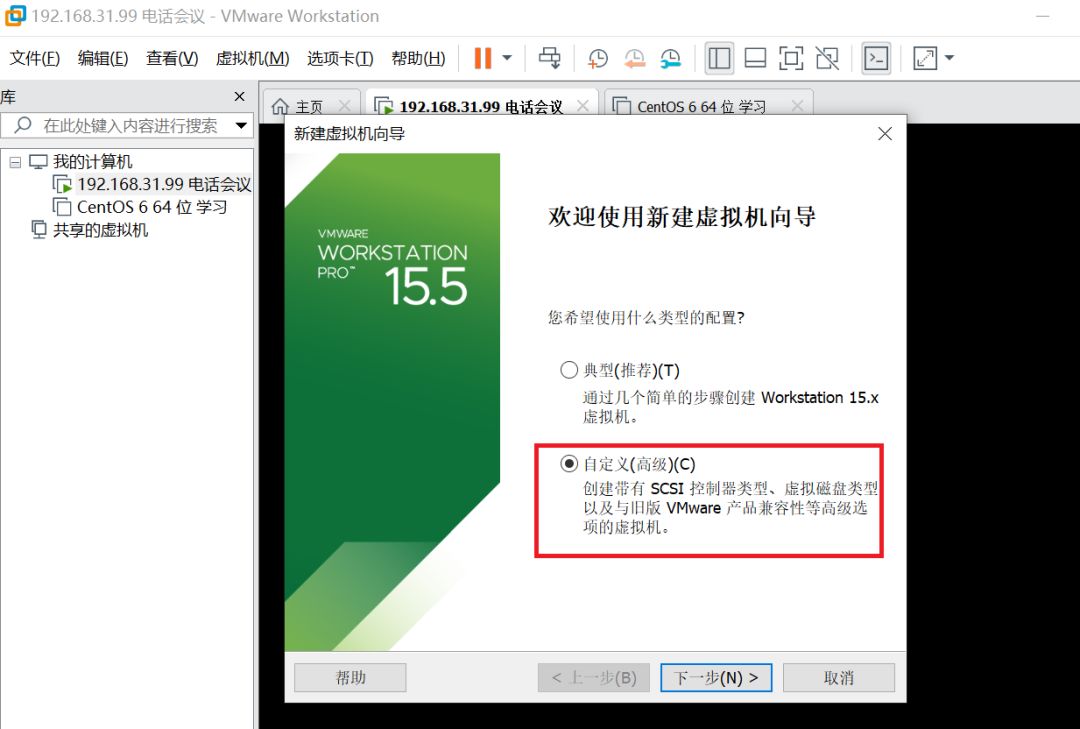
Task: Open the 选项卡(T) menu
Action: (x=340, y=59)
